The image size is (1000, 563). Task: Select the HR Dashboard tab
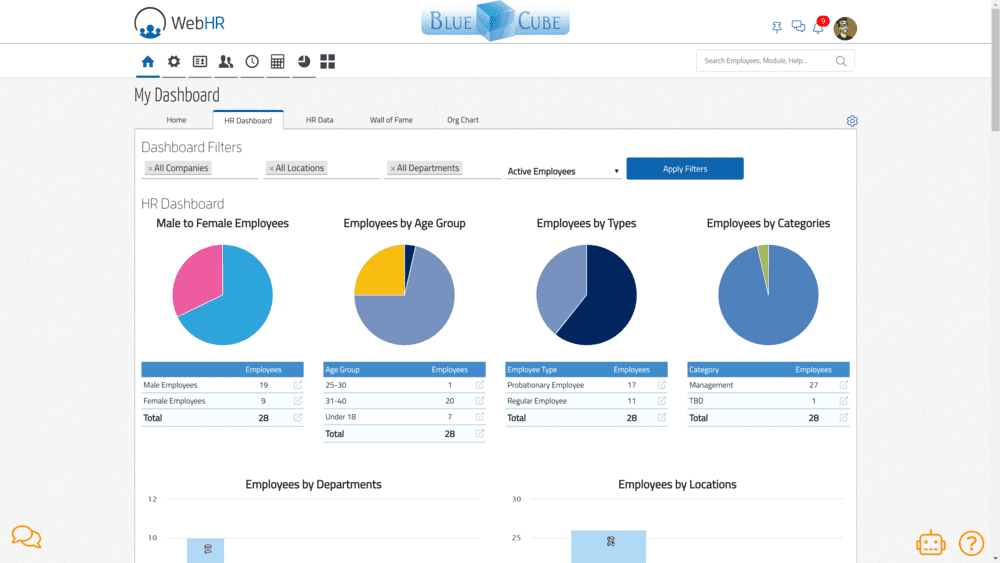click(x=248, y=121)
